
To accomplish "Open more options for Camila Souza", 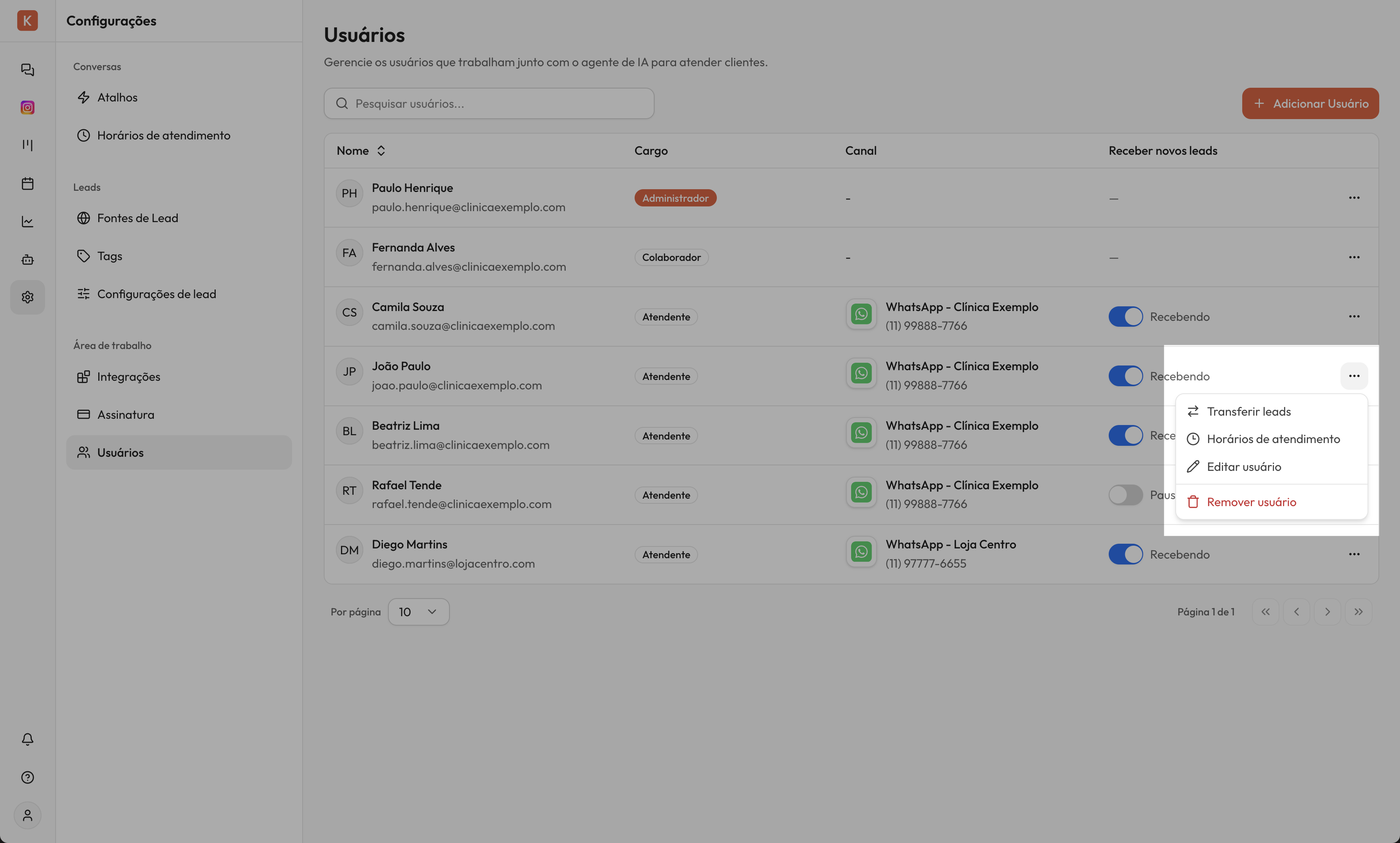I will [x=1354, y=317].
